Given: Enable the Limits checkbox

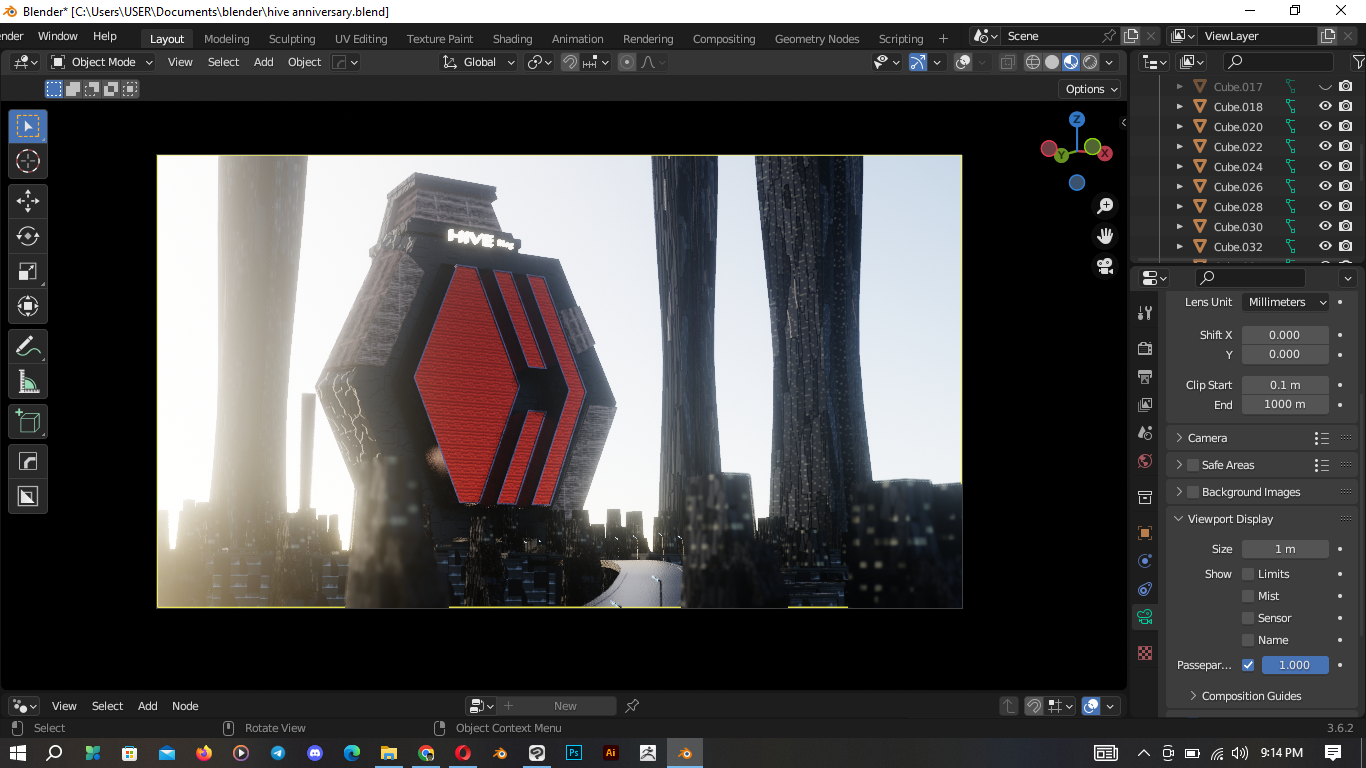Looking at the screenshot, I should [x=1248, y=574].
